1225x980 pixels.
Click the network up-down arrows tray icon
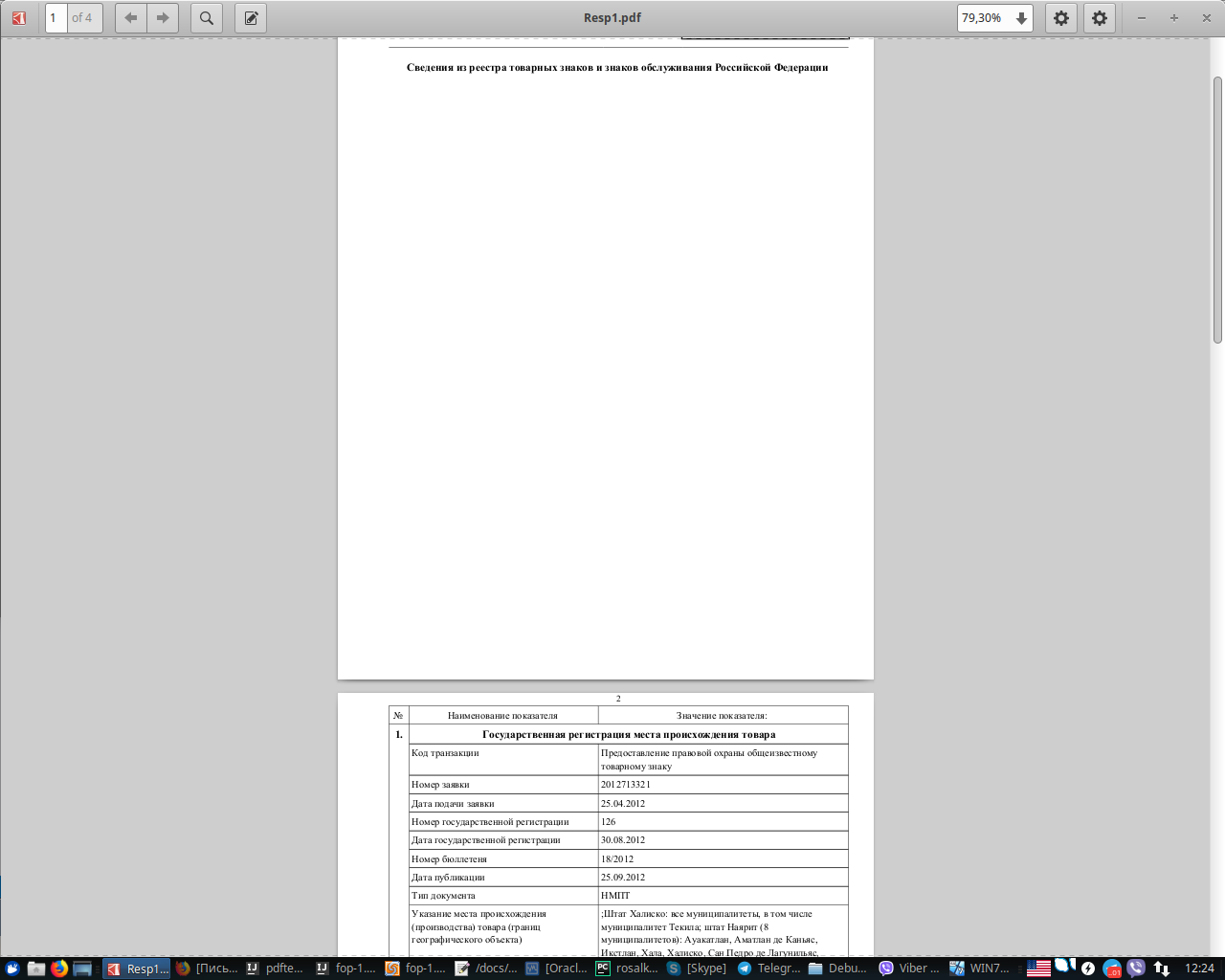1161,969
